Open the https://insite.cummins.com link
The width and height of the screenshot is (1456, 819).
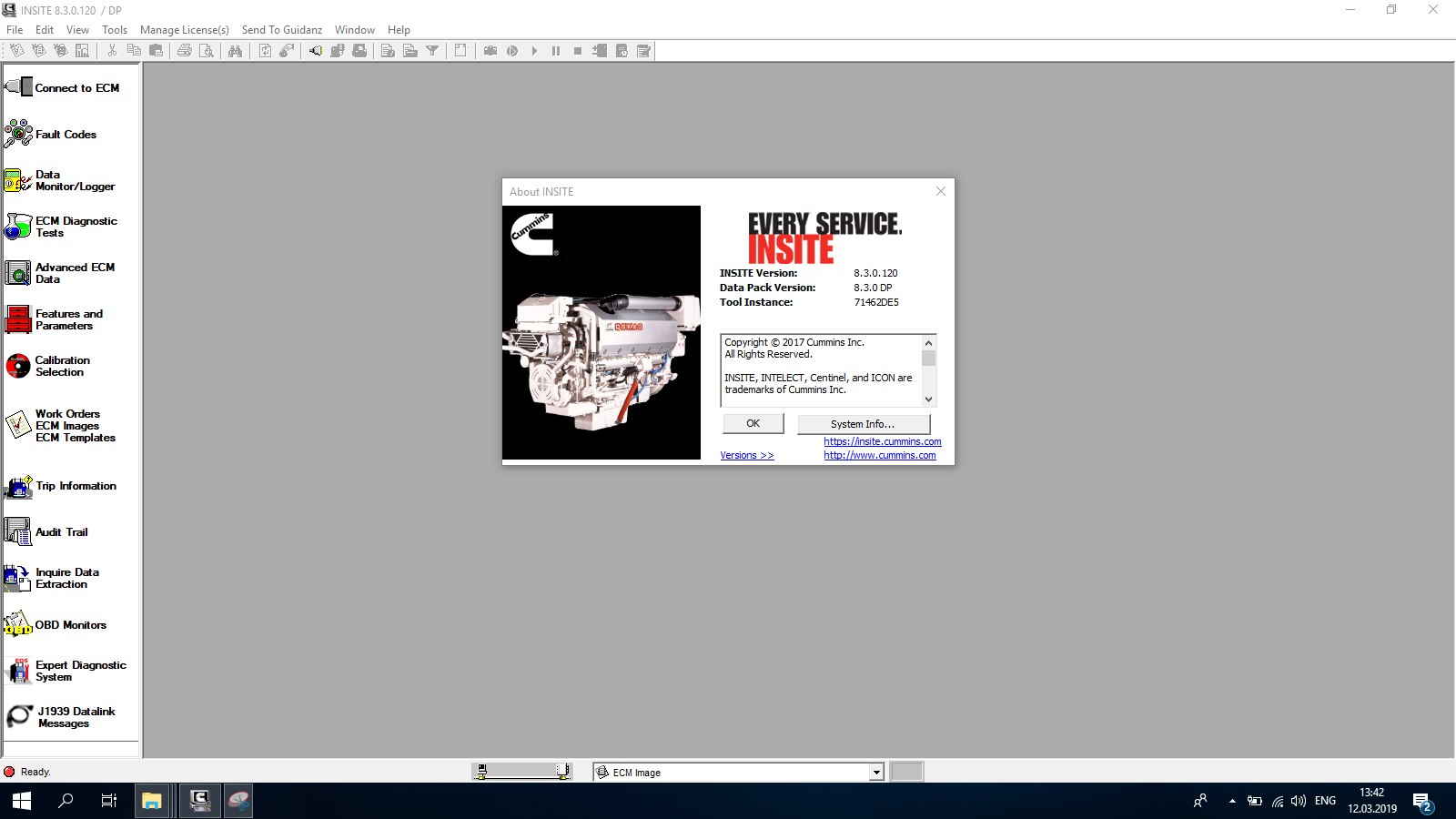click(x=882, y=441)
